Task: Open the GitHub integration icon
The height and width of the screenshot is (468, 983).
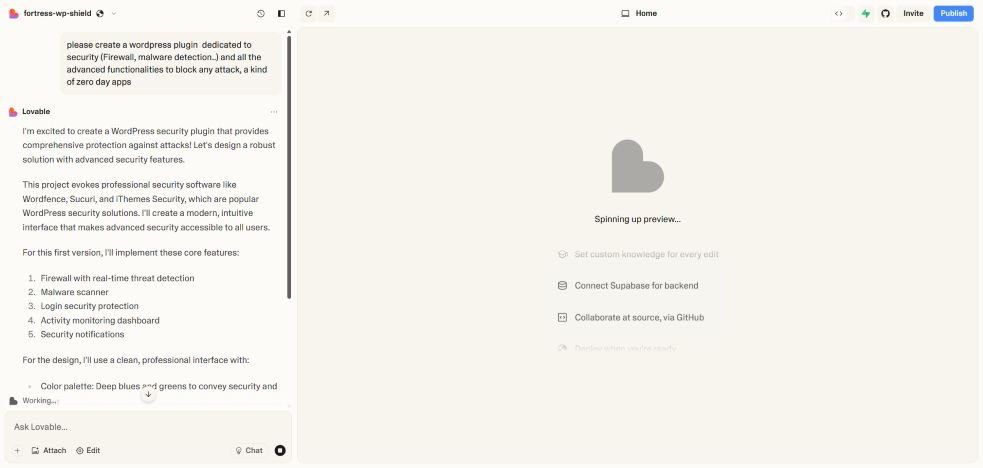Action: tap(885, 13)
